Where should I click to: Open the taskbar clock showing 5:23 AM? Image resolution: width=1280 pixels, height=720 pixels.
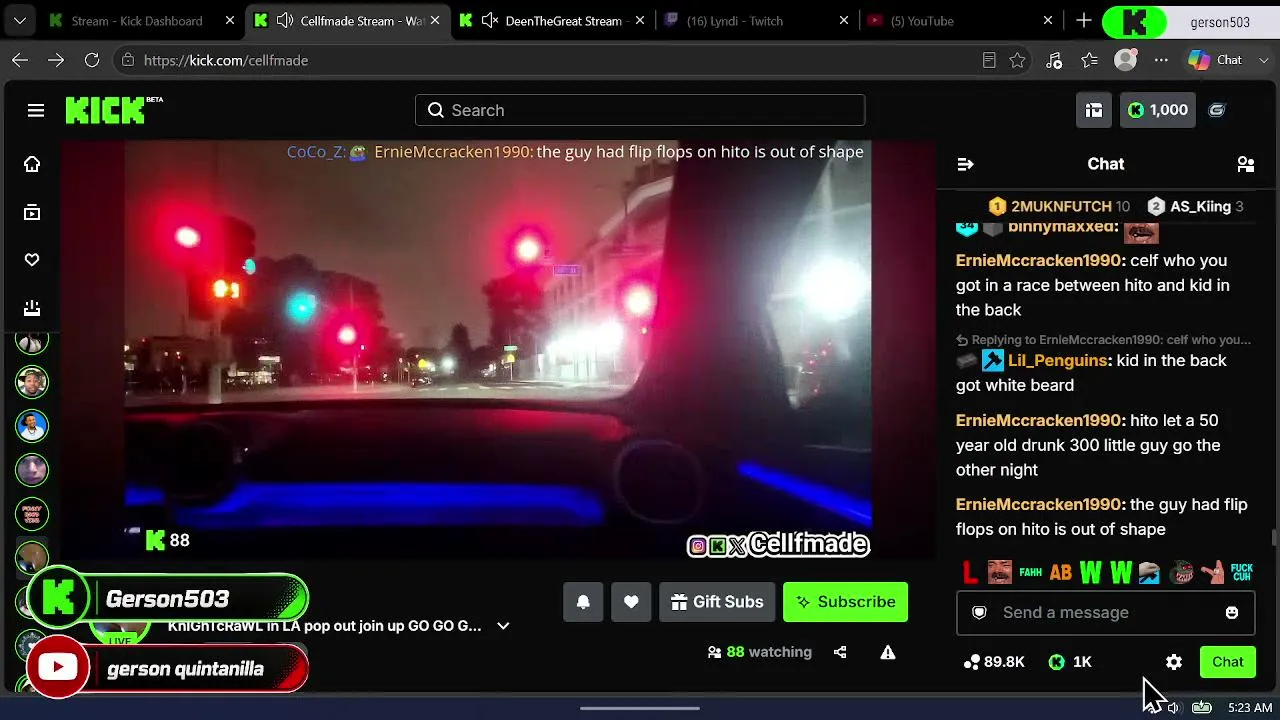1250,708
